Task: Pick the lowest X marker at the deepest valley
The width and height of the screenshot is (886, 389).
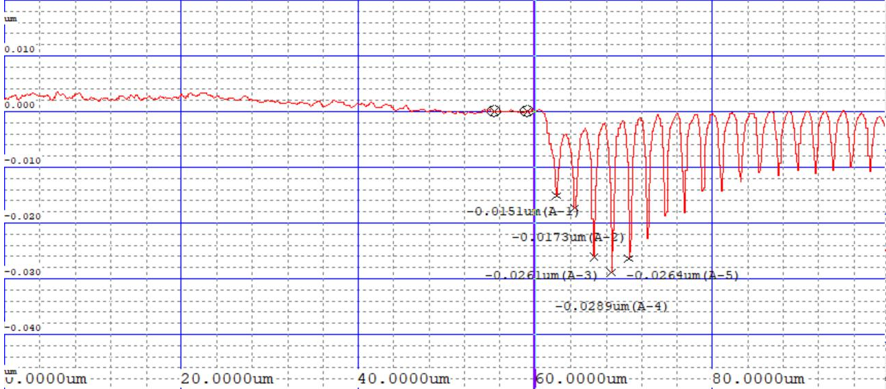Action: coord(611,273)
